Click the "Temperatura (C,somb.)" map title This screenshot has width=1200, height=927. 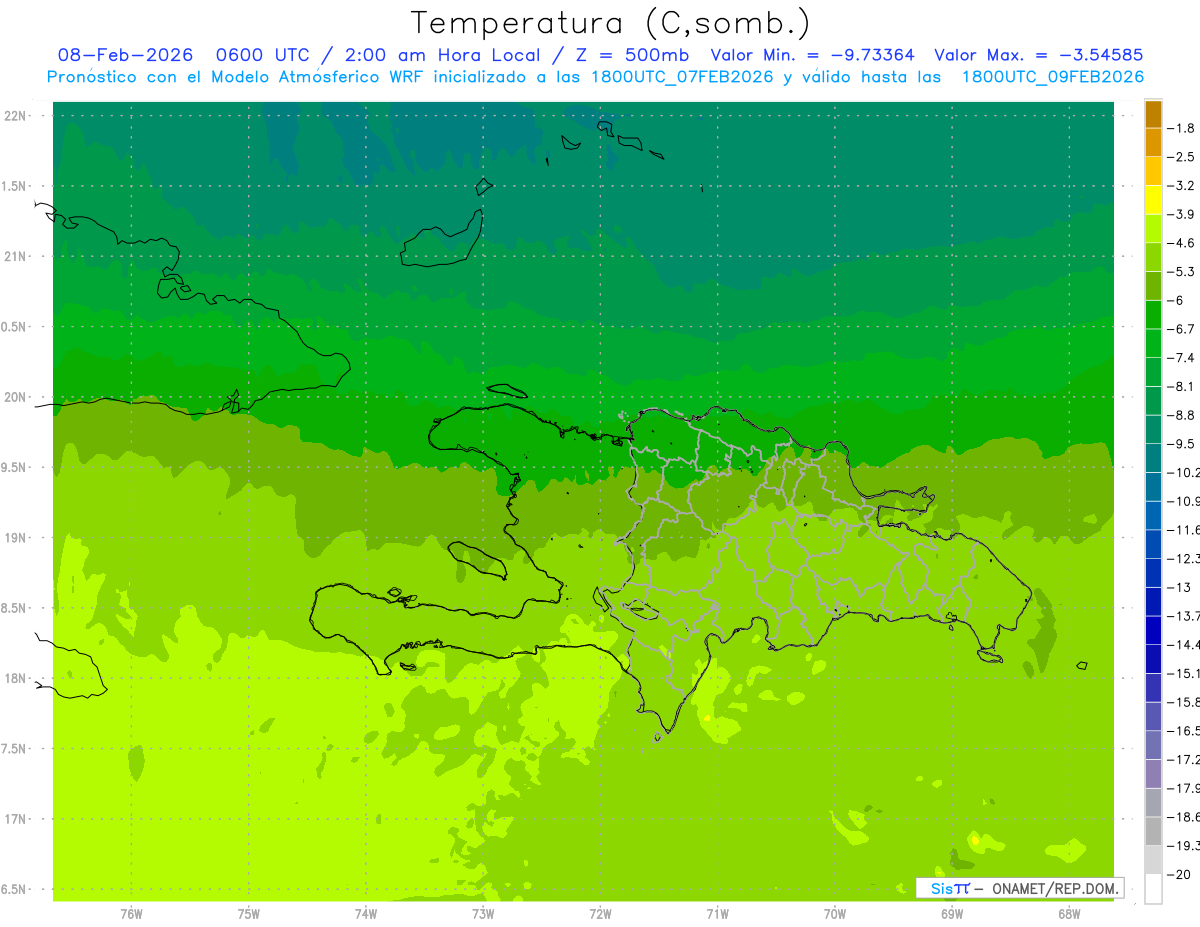[x=610, y=23]
